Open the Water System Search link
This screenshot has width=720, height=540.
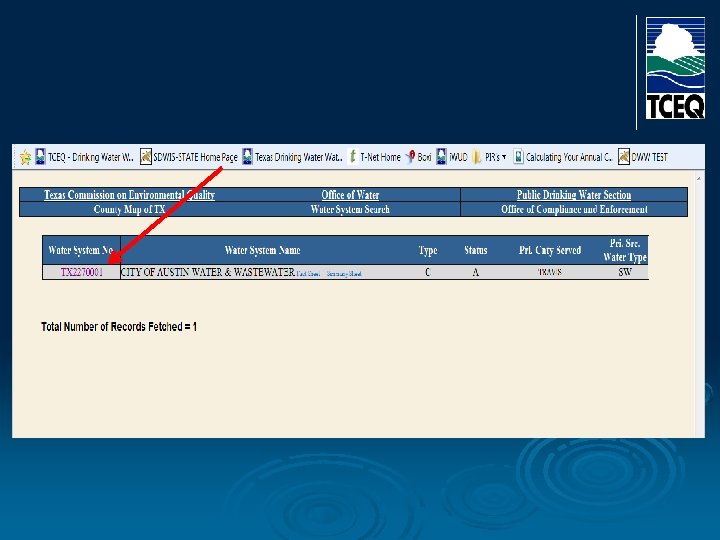pyautogui.click(x=350, y=209)
